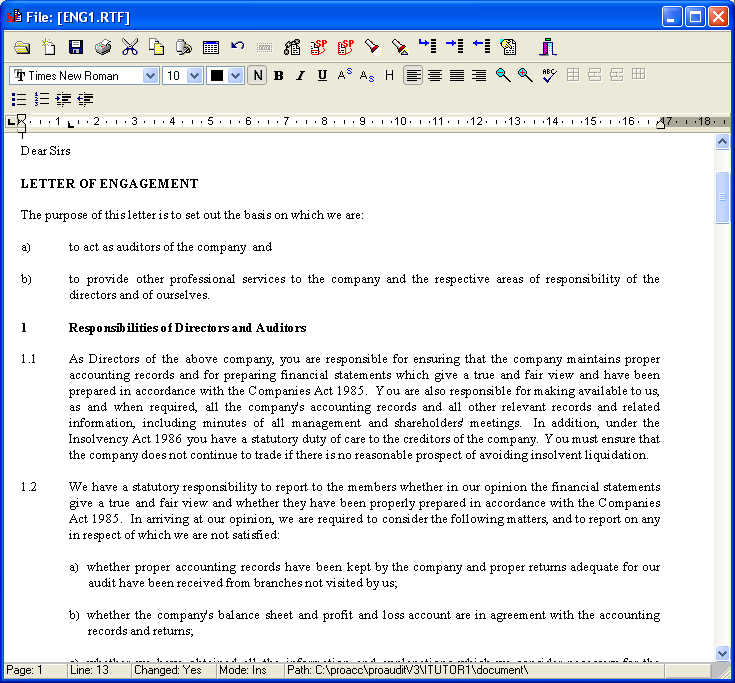Click the left blue arrow outdent icon
Screen dimensions: 735x683
click(481, 46)
